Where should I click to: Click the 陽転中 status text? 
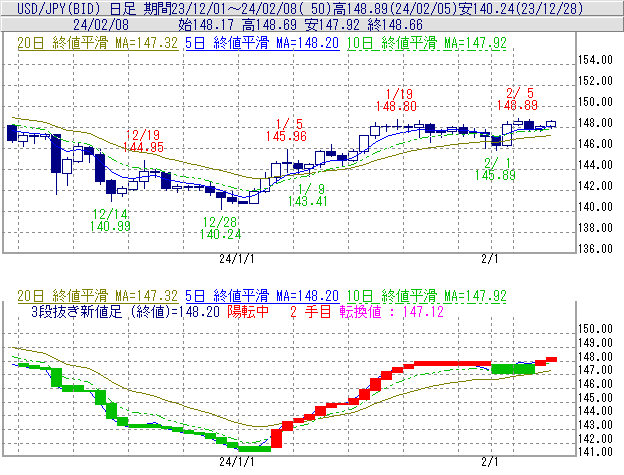point(248,311)
